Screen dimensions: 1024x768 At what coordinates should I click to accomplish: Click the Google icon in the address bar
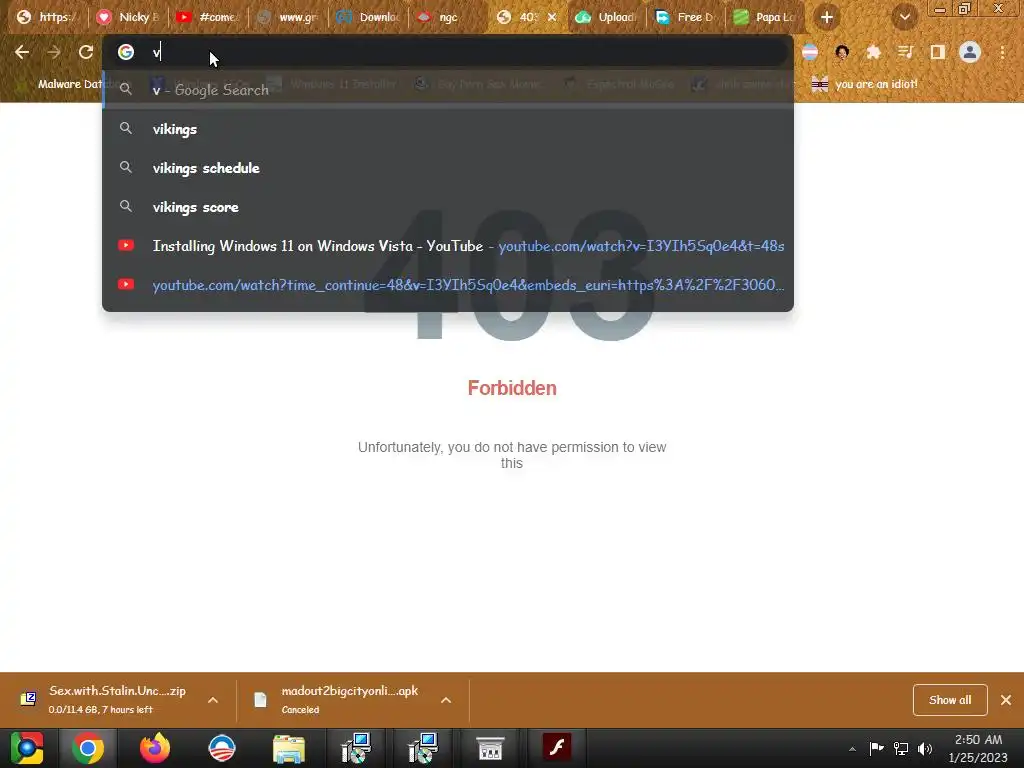(126, 52)
